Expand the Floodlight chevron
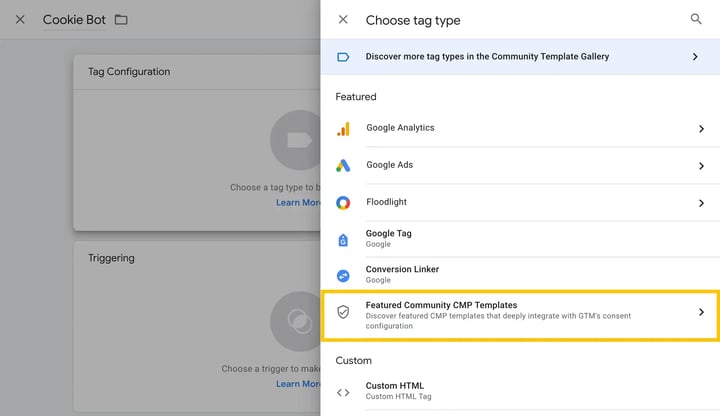720x416 pixels. pos(701,203)
